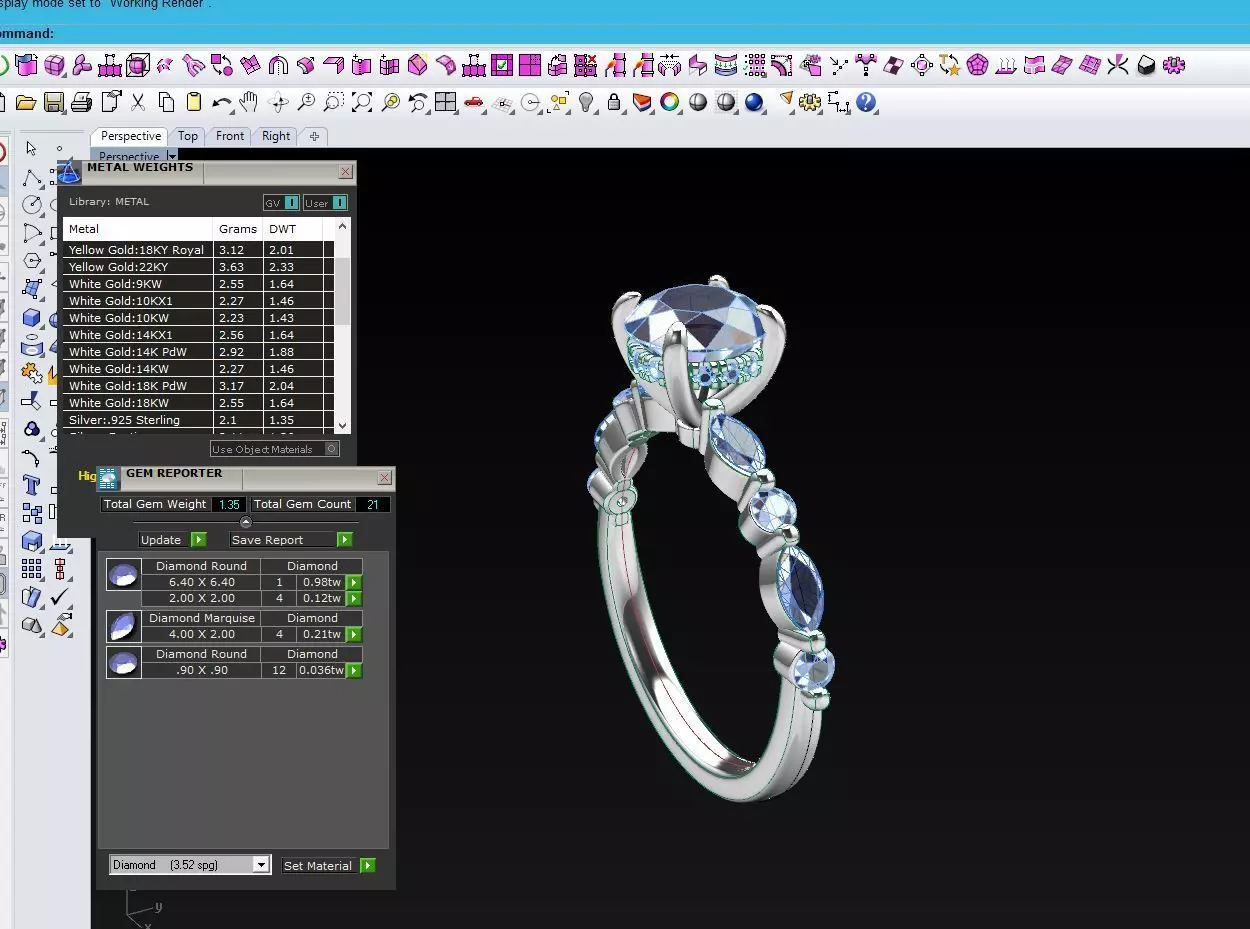This screenshot has width=1250, height=929.
Task: Click the round diamond thumbnail for 6.40 X 6.40
Action: click(x=124, y=574)
